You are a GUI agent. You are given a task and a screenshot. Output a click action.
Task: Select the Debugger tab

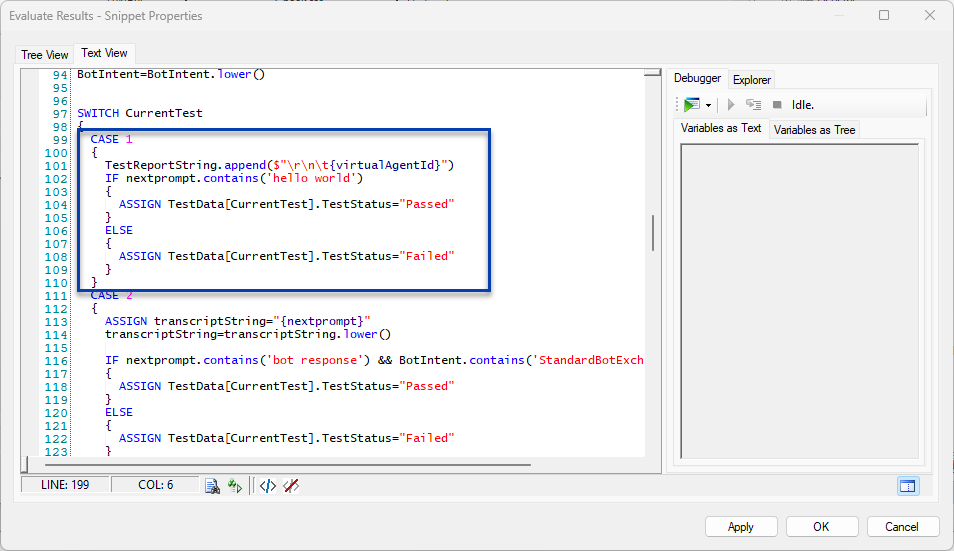(697, 78)
